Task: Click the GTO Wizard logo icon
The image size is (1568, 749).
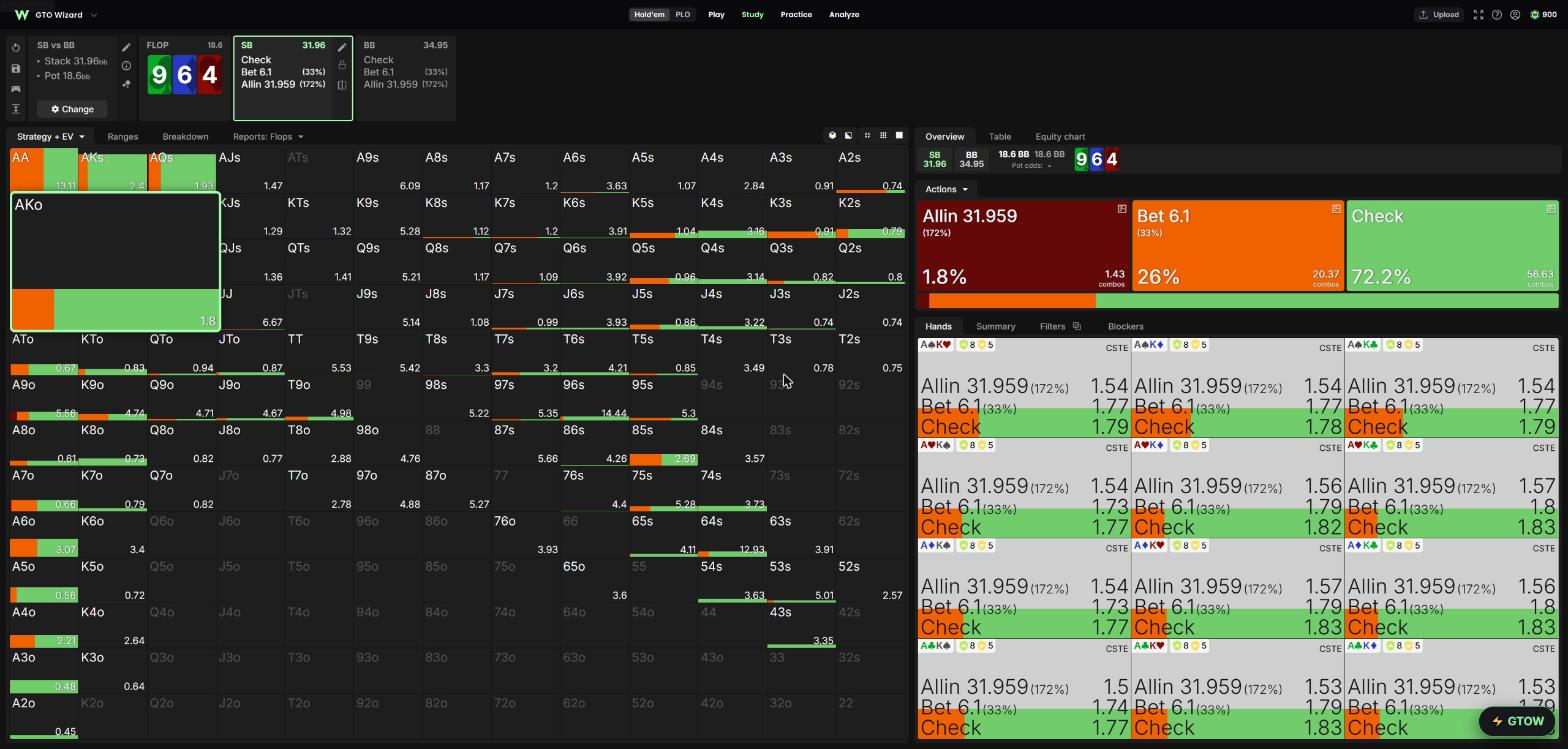Action: click(x=21, y=15)
